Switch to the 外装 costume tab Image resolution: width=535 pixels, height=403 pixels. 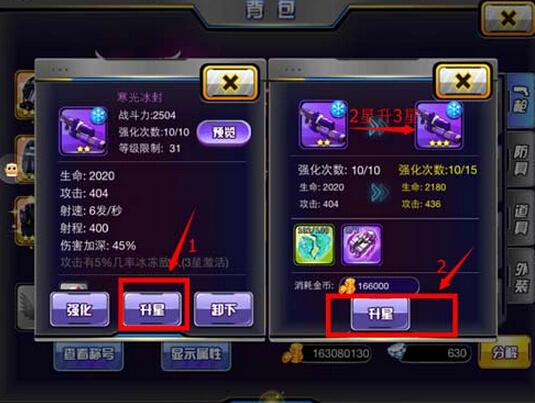coord(520,276)
